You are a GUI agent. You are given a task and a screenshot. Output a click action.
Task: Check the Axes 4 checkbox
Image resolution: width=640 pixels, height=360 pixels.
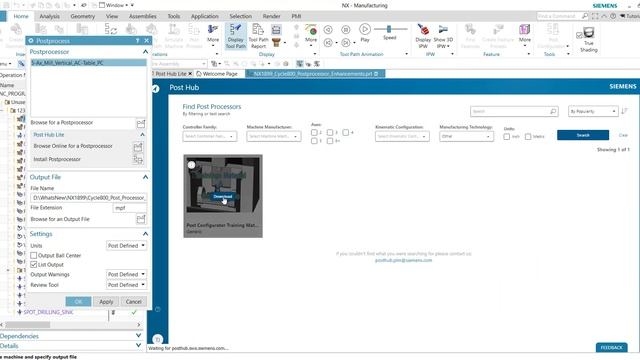(x=346, y=133)
